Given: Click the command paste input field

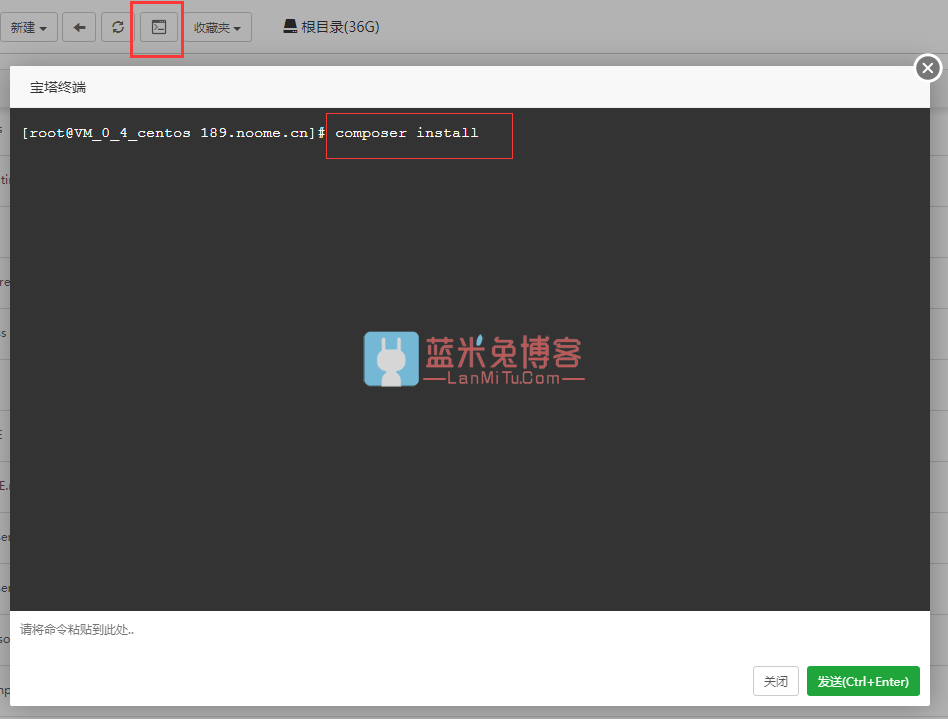Looking at the screenshot, I should coord(470,634).
